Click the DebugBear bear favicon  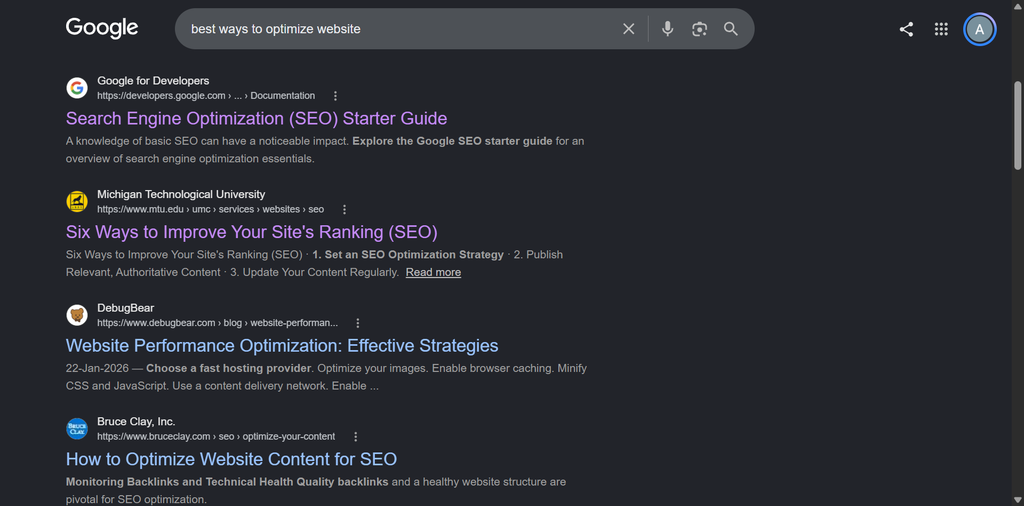pos(77,315)
